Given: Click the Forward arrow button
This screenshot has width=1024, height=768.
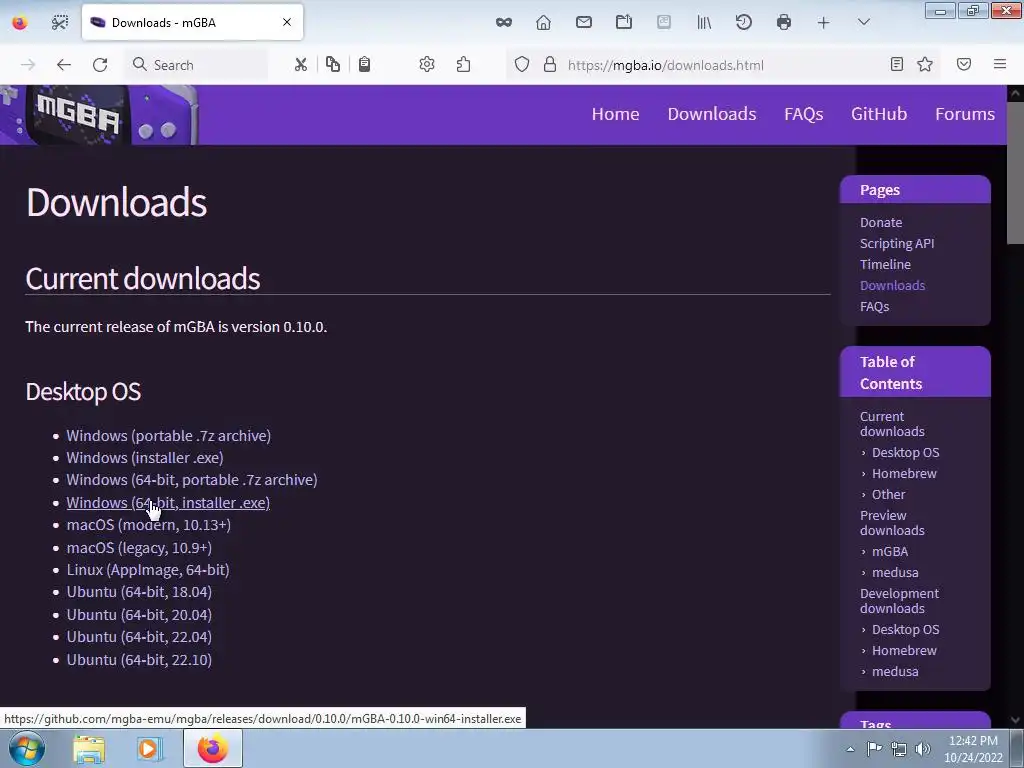Looking at the screenshot, I should [27, 65].
